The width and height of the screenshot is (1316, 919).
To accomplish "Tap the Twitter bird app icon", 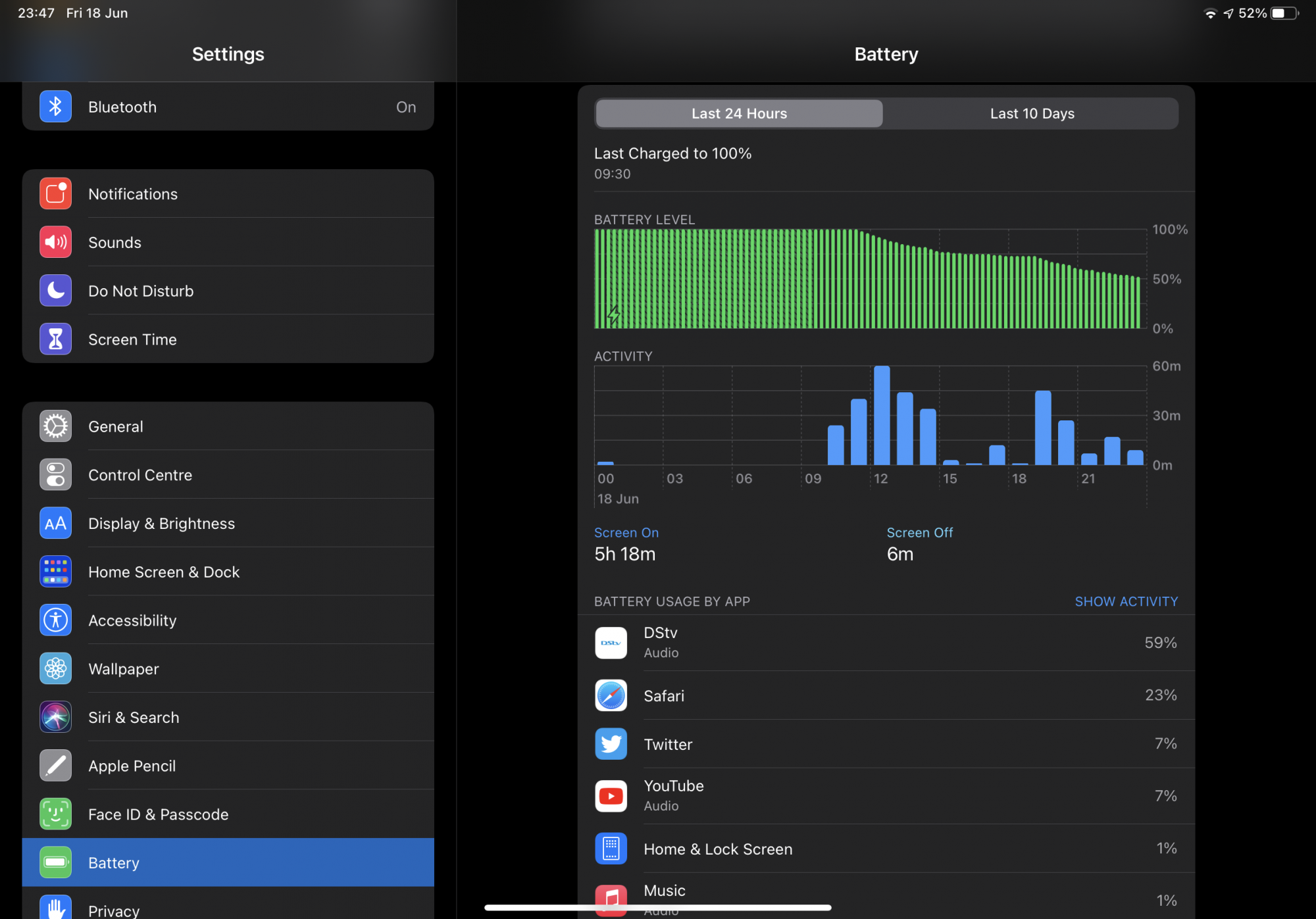I will click(x=611, y=744).
